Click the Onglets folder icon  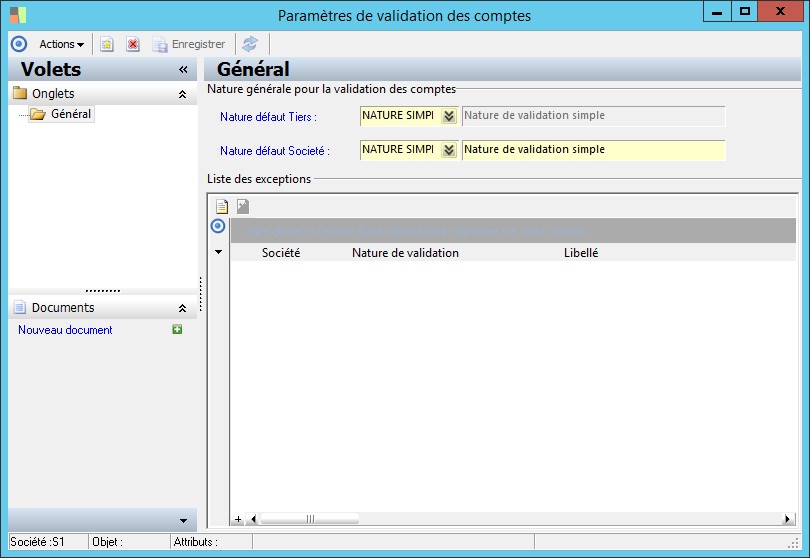20,93
